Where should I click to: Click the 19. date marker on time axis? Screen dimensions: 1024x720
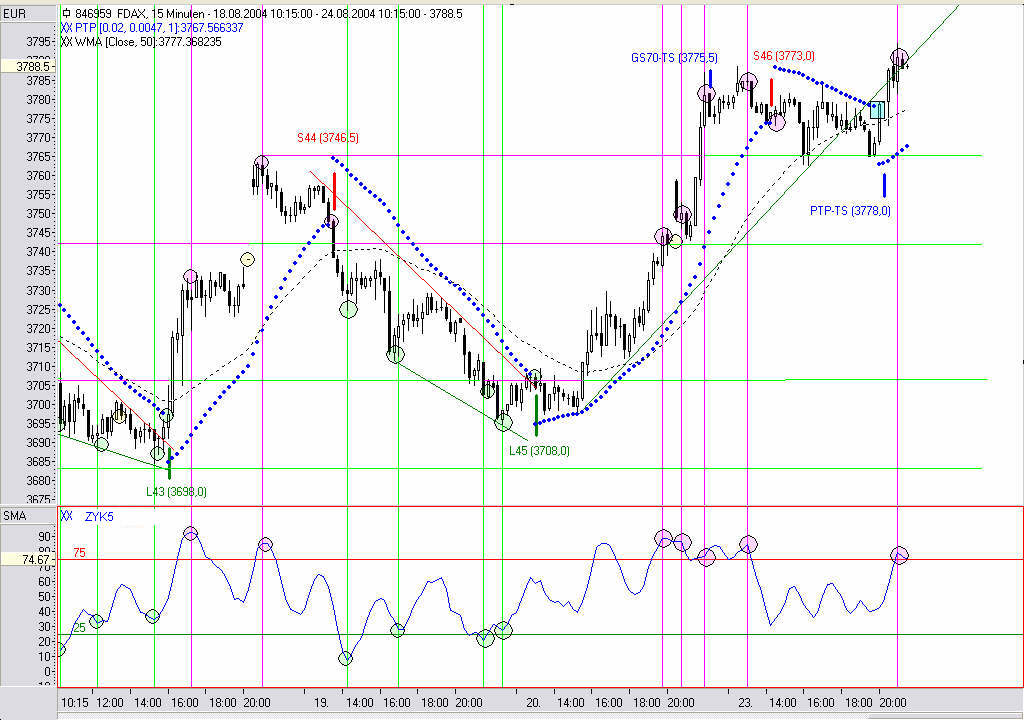click(x=321, y=703)
